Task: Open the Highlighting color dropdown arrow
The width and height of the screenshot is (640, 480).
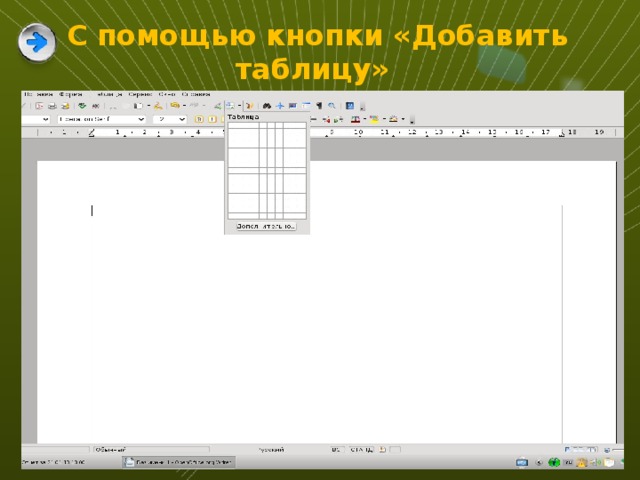Action: click(384, 119)
